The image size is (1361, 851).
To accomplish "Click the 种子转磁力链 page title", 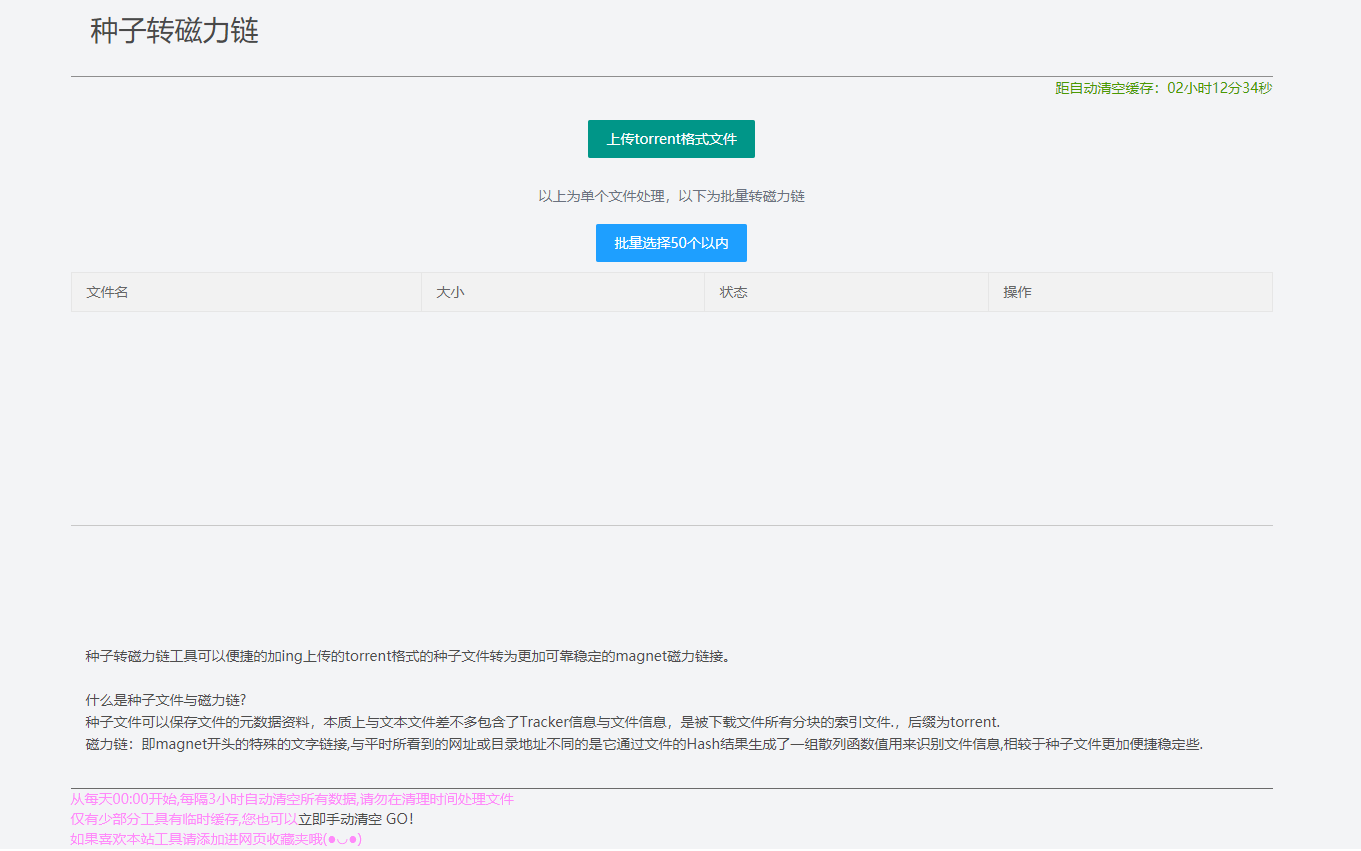I will tap(172, 31).
